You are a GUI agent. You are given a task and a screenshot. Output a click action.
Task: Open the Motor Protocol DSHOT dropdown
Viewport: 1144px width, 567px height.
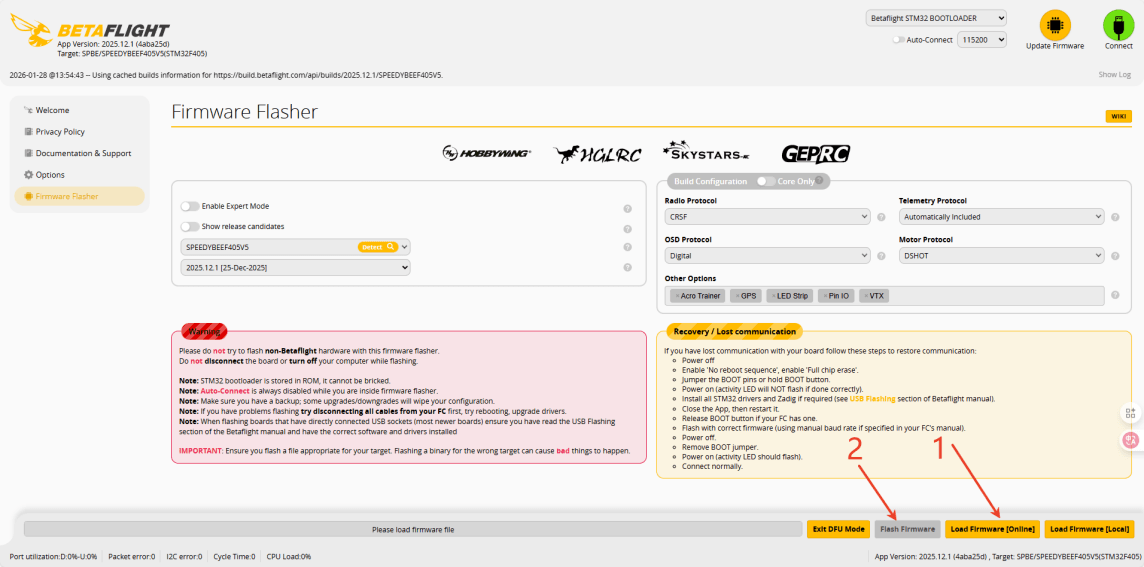tap(1001, 256)
